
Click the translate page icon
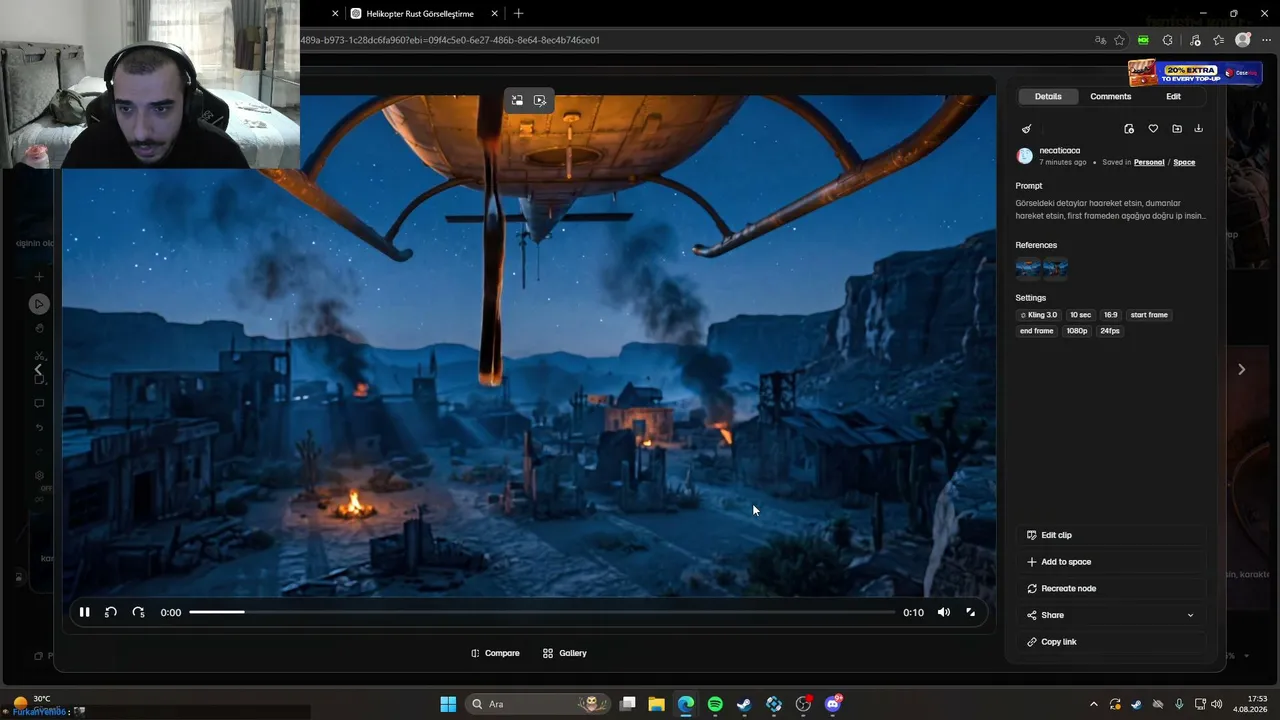tap(1100, 40)
